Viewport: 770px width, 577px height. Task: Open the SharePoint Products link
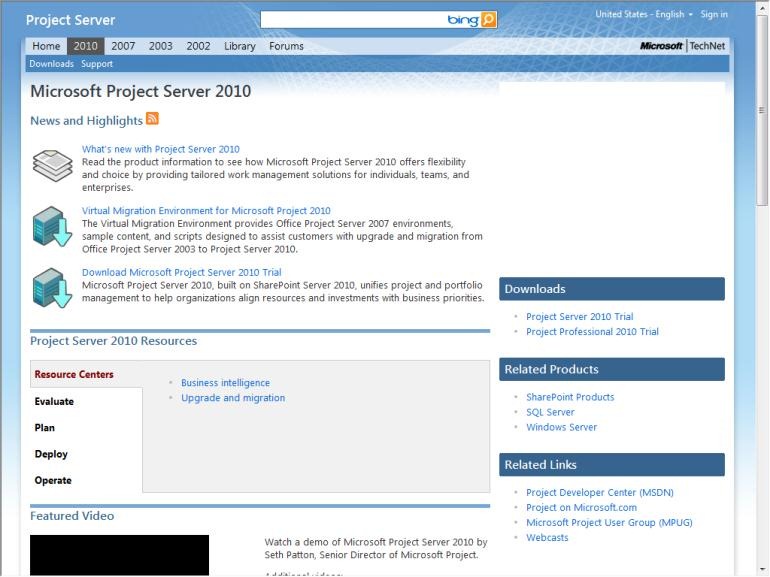click(570, 397)
